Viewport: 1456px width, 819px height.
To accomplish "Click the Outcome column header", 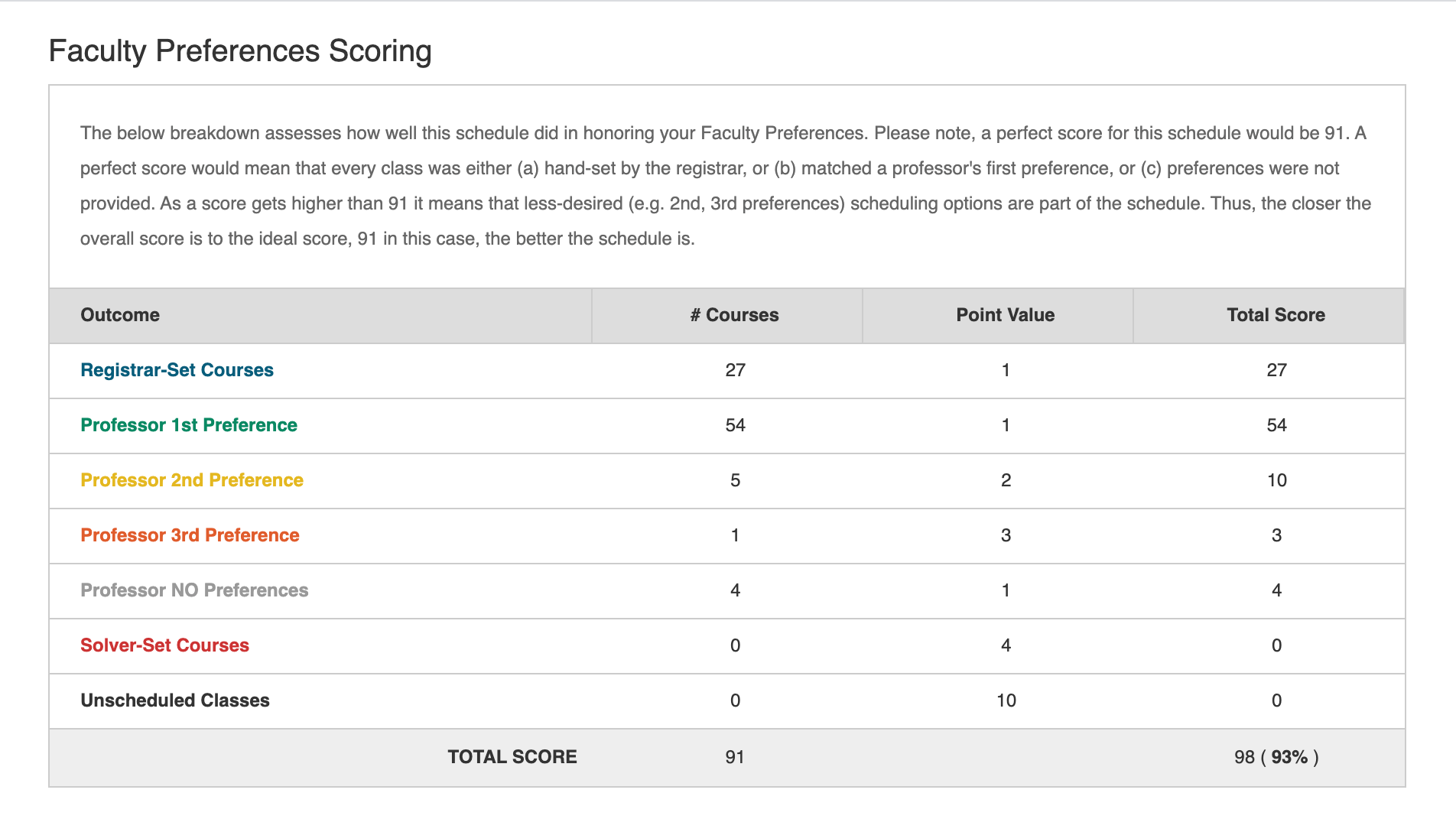I will click(120, 315).
